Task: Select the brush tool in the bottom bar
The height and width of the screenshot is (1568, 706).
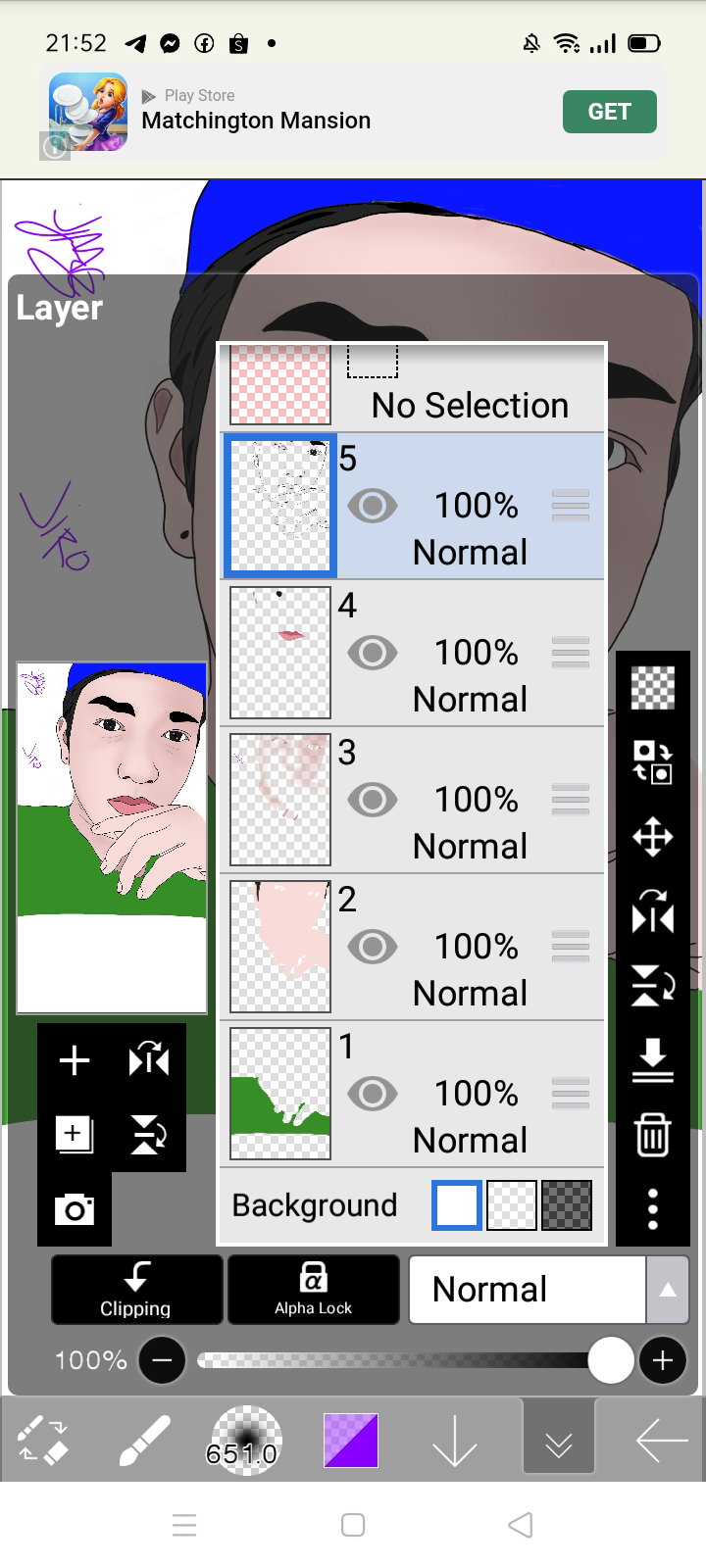Action: pos(144,1440)
